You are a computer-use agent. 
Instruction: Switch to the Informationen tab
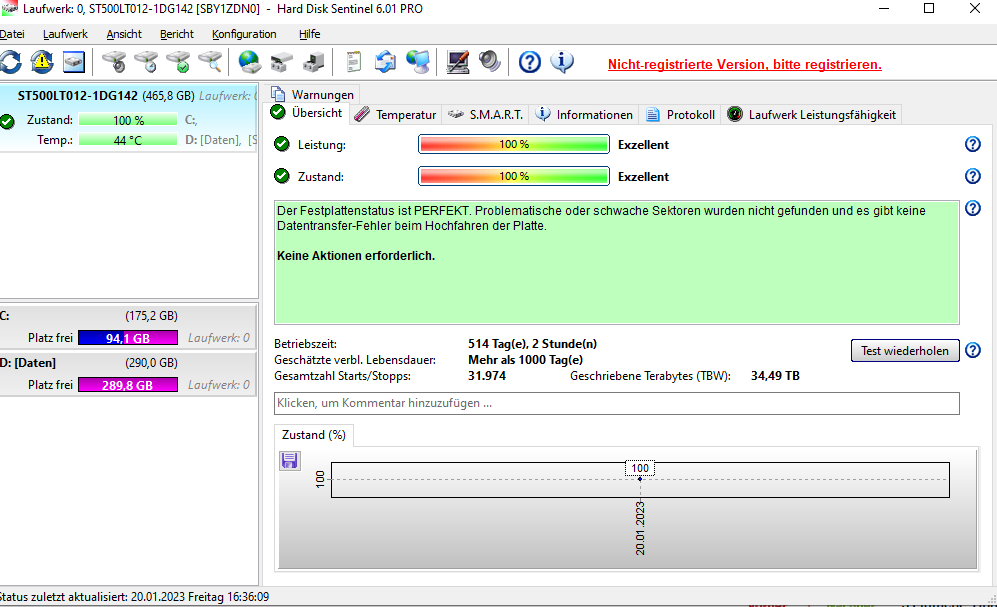584,114
